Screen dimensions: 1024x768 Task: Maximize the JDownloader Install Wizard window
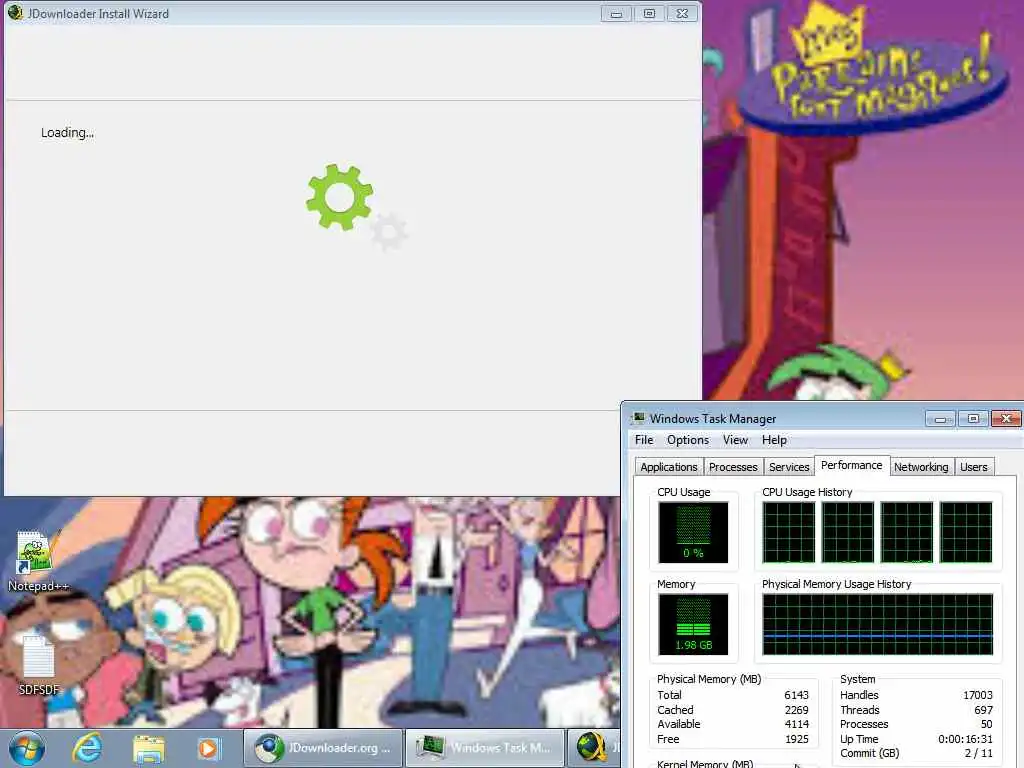(x=649, y=13)
